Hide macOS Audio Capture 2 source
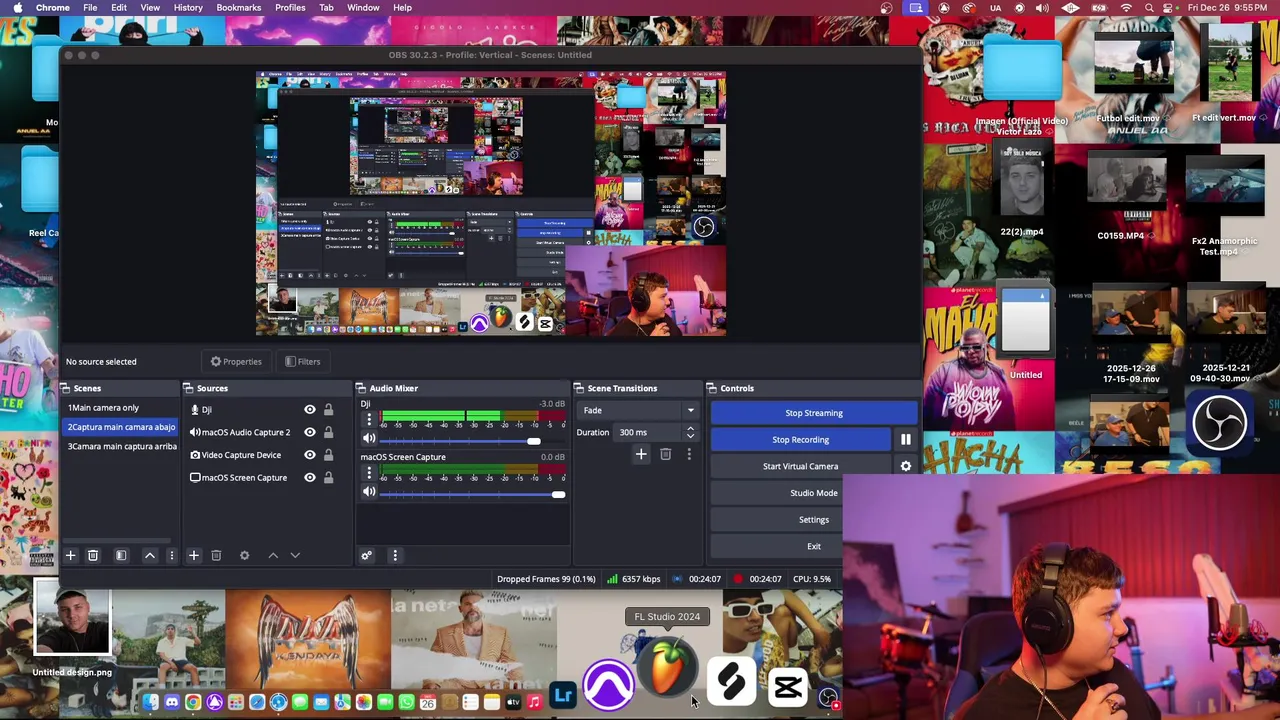The image size is (1280, 720). (310, 432)
